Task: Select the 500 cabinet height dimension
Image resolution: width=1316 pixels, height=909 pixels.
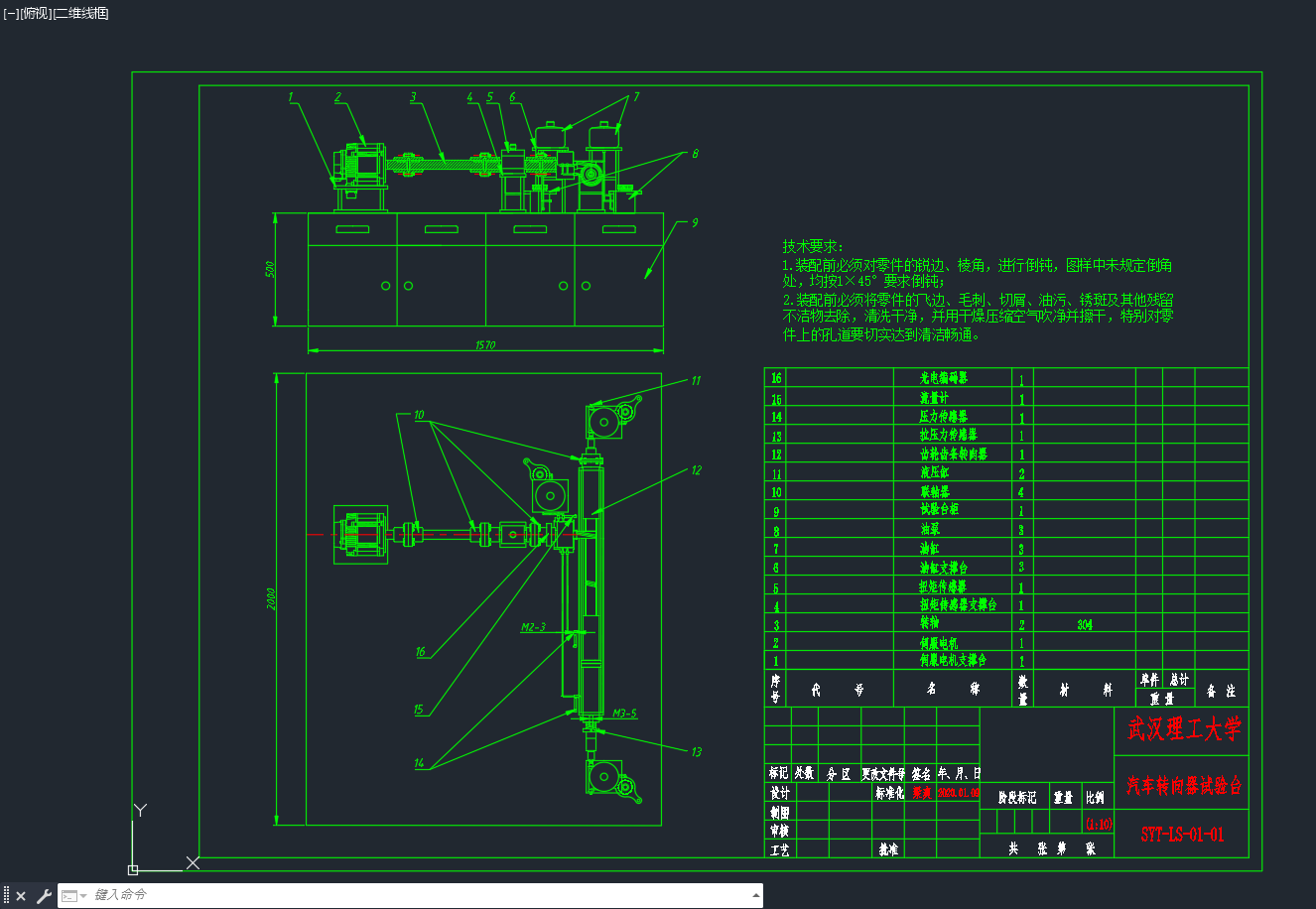Action: (x=271, y=269)
